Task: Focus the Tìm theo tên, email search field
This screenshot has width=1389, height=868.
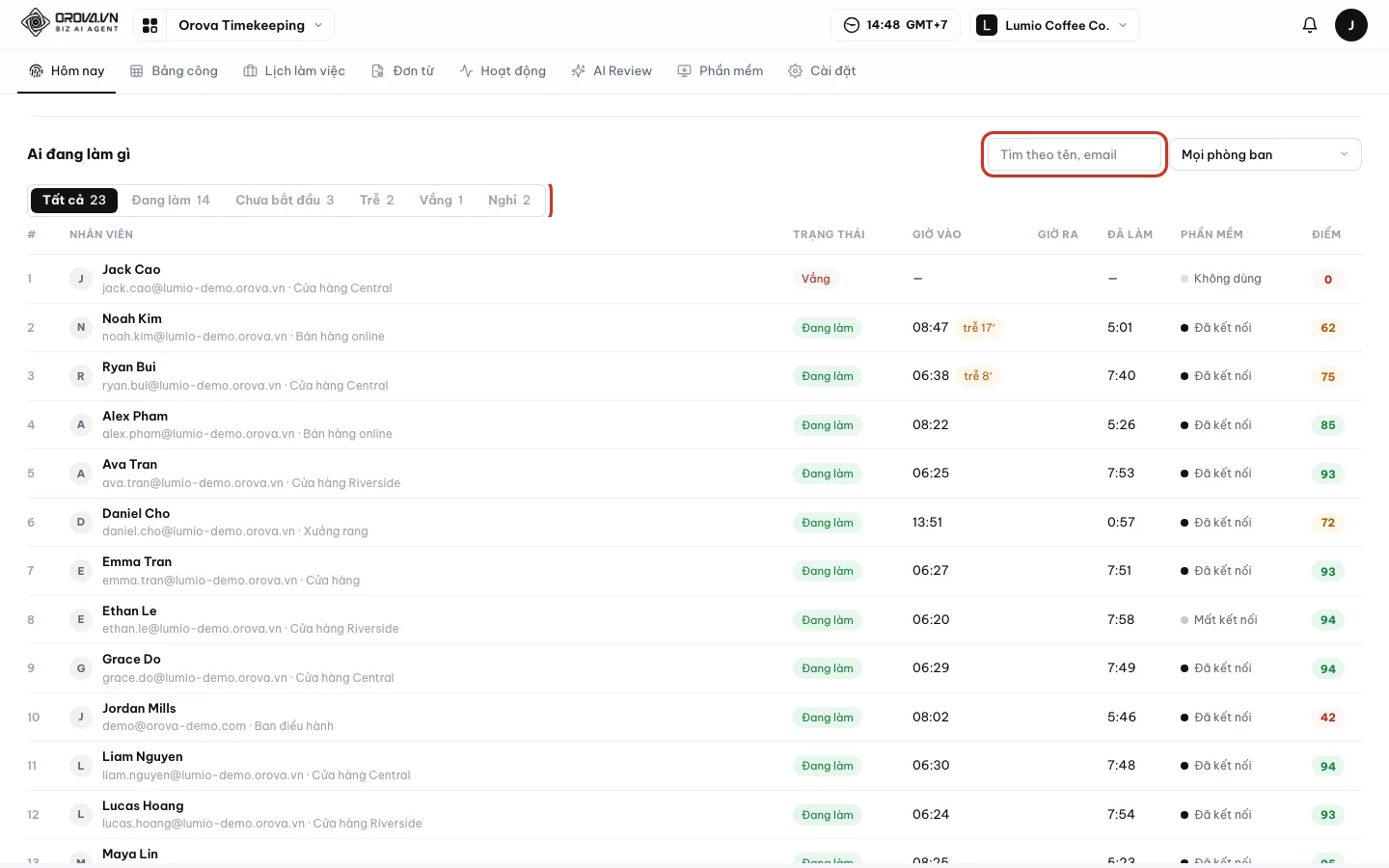Action: point(1075,154)
